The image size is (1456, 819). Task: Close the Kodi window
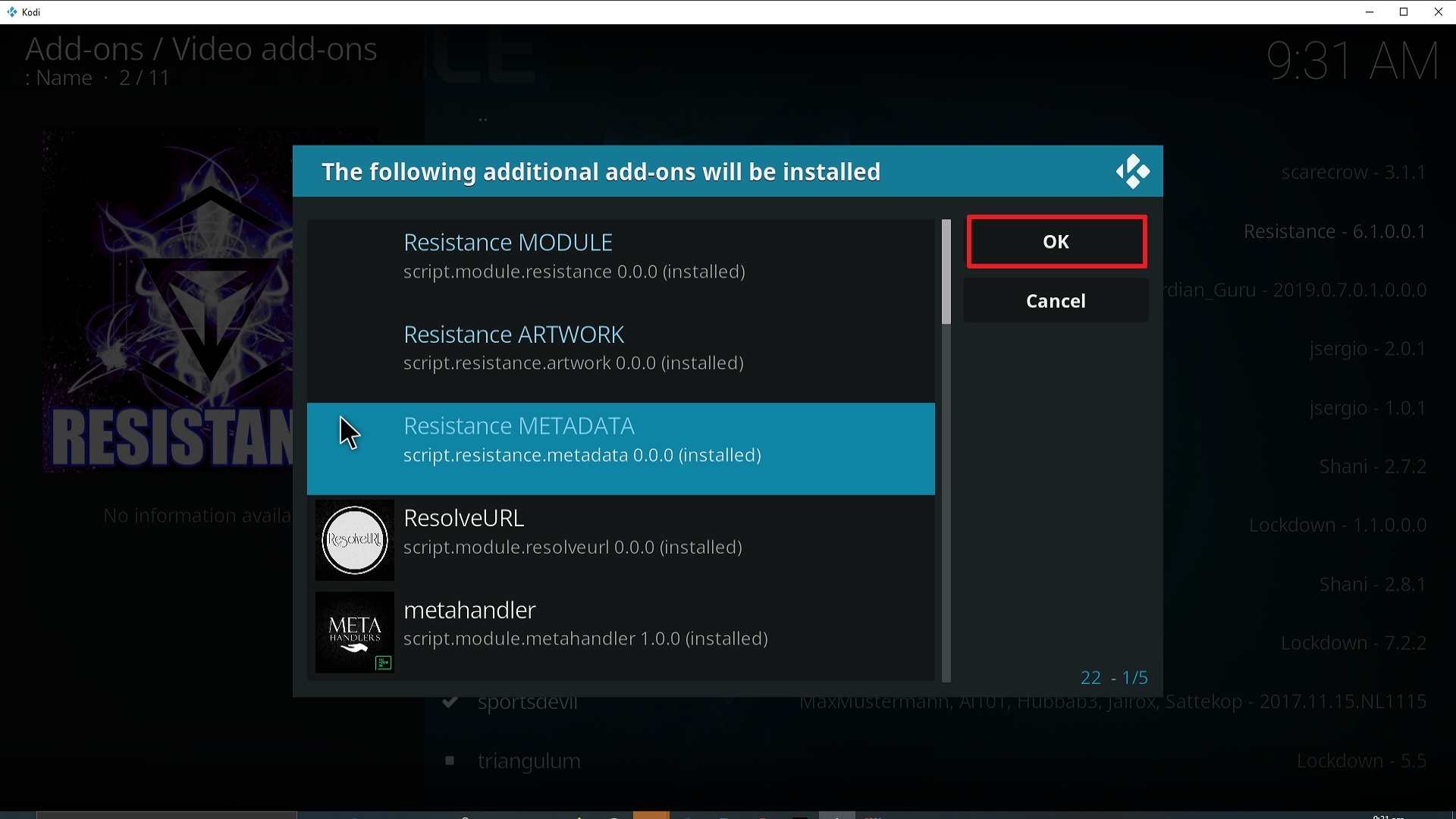tap(1439, 12)
